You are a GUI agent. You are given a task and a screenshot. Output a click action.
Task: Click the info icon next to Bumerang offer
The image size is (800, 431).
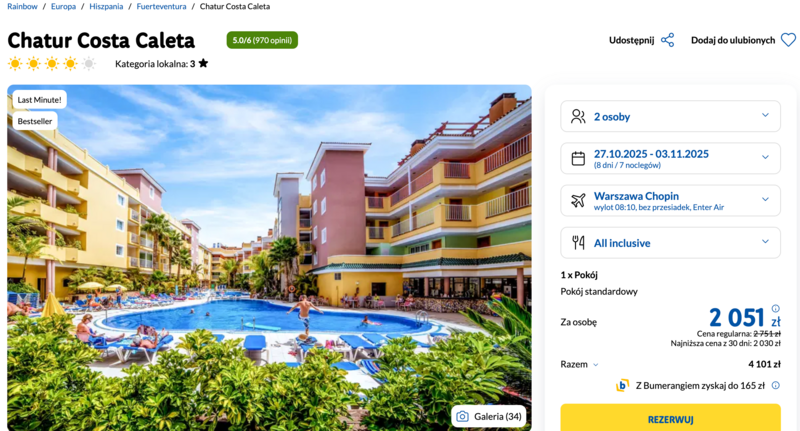click(x=776, y=385)
